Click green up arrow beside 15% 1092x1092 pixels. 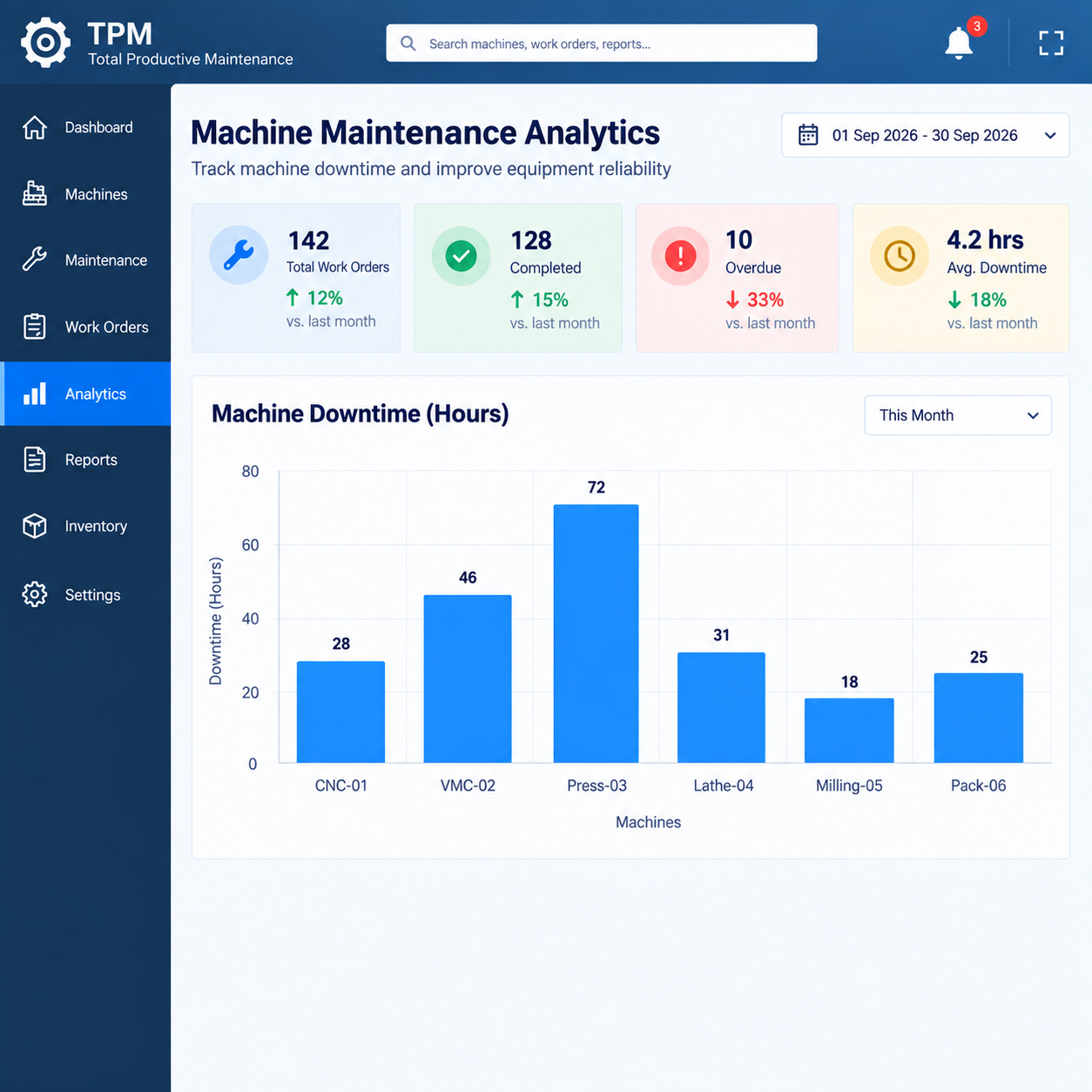pyautogui.click(x=517, y=300)
